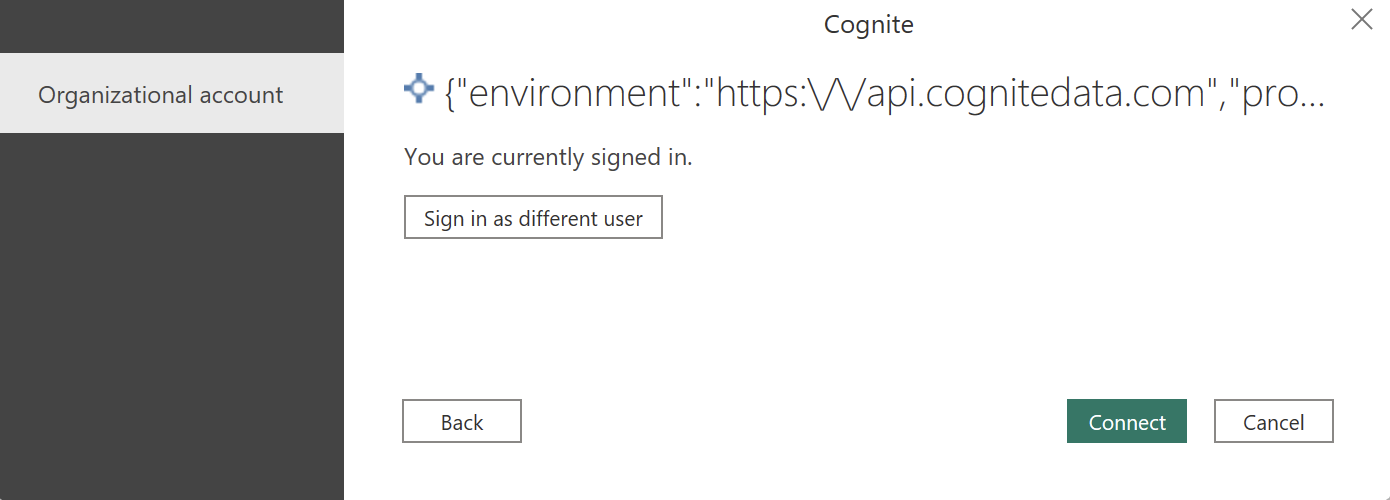Abort sign-in using the Cancel button
This screenshot has height=500, width=1390.
coord(1273,422)
